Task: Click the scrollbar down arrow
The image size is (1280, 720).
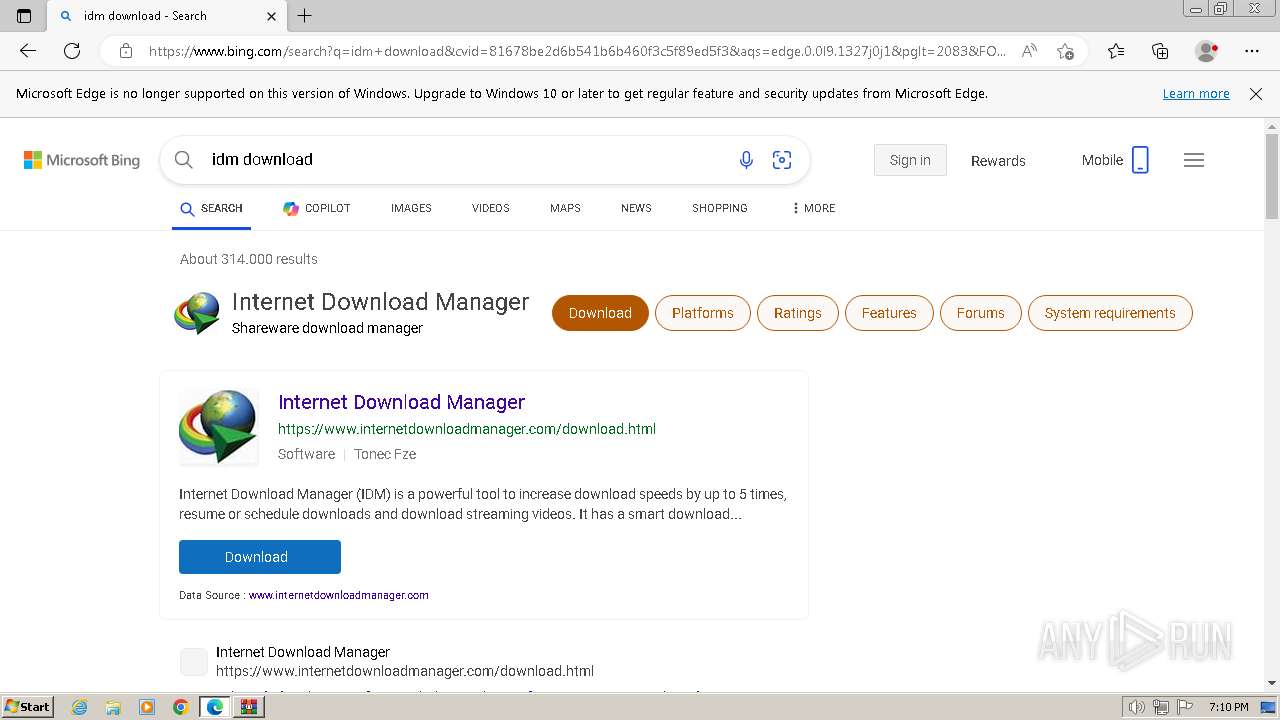Action: coord(1272,683)
